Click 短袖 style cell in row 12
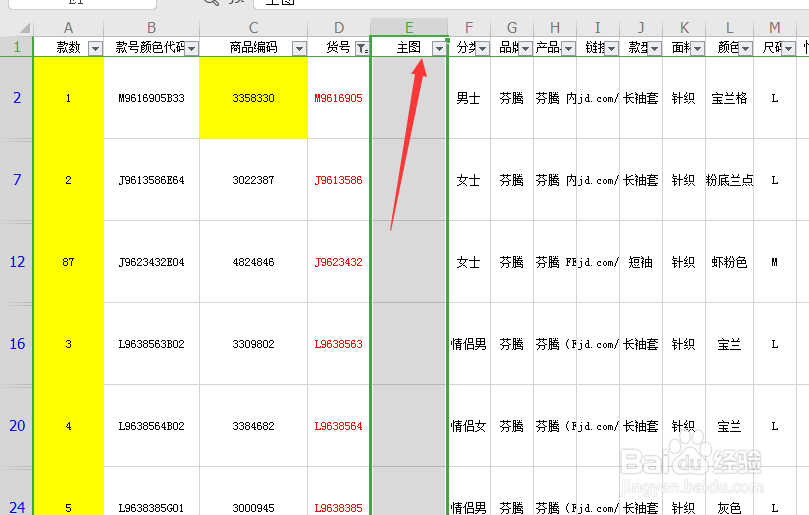This screenshot has height=515, width=809. point(640,262)
